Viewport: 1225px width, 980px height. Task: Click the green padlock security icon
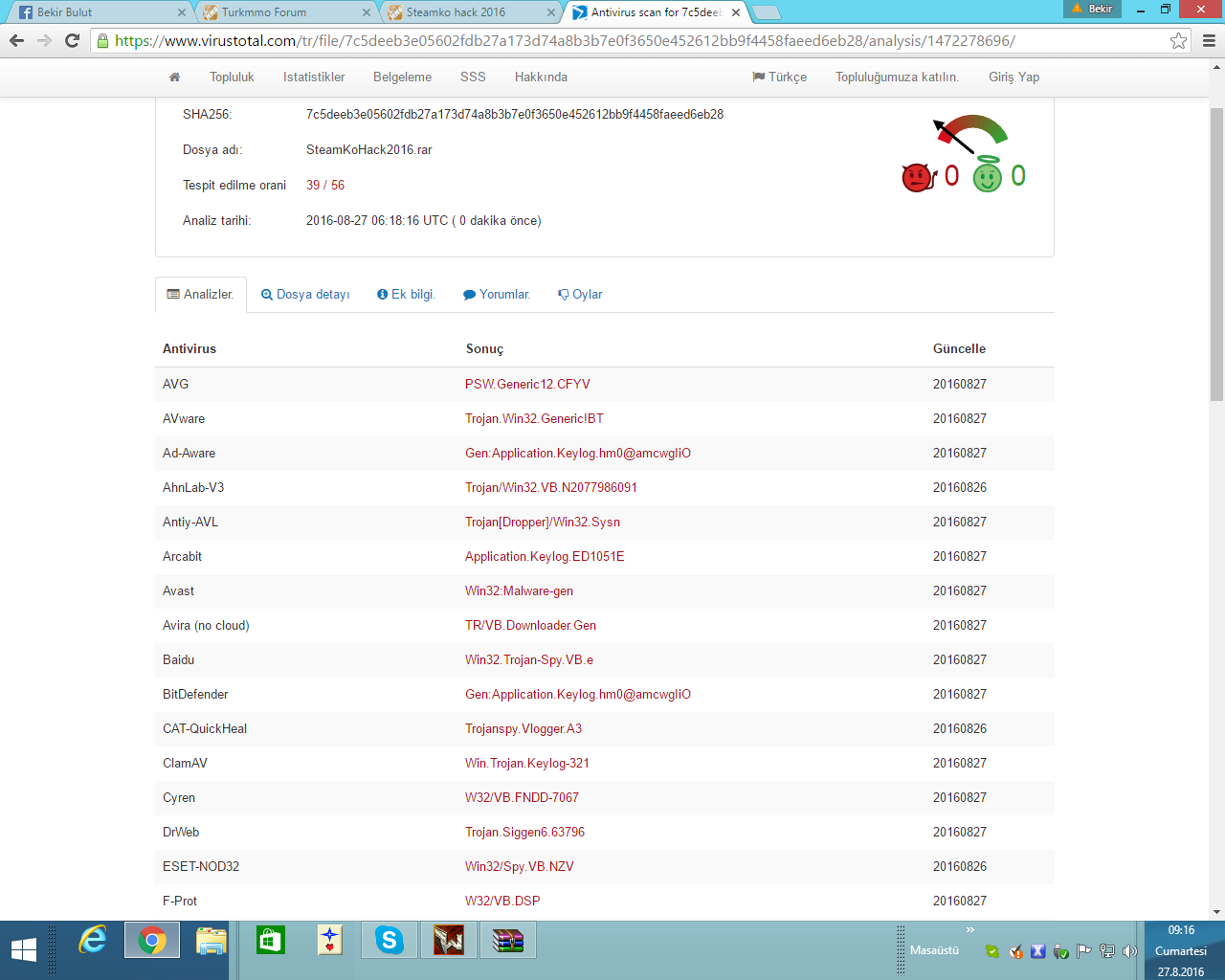click(103, 40)
